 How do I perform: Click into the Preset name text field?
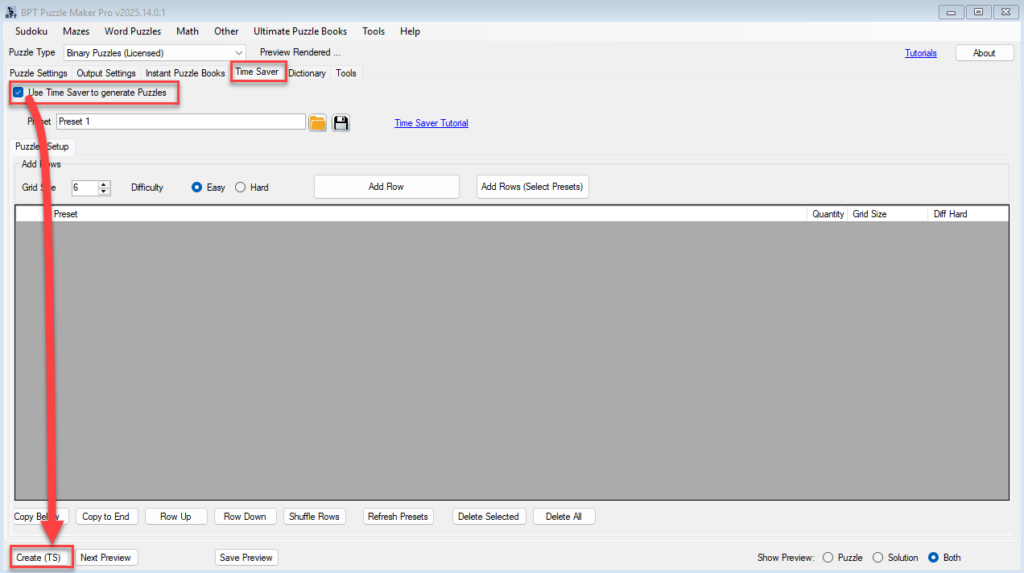point(180,122)
